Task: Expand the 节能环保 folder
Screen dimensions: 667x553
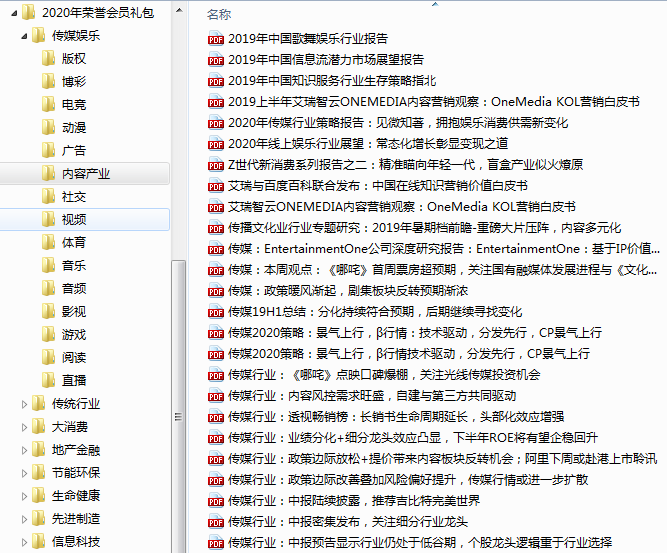Action: pos(24,473)
